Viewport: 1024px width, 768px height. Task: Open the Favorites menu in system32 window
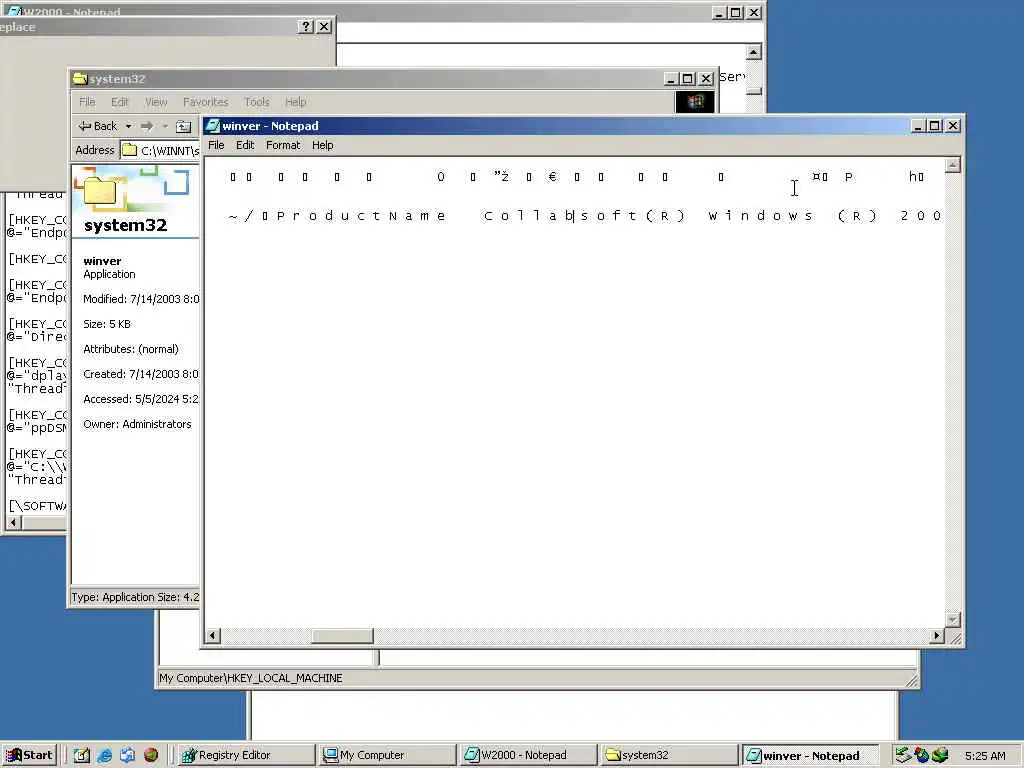point(206,102)
